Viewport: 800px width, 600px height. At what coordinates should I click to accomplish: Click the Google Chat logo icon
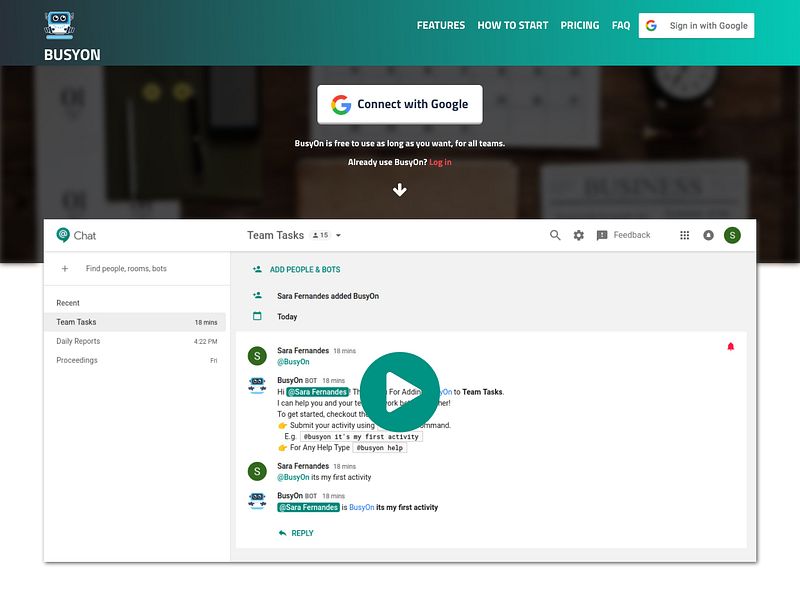63,235
